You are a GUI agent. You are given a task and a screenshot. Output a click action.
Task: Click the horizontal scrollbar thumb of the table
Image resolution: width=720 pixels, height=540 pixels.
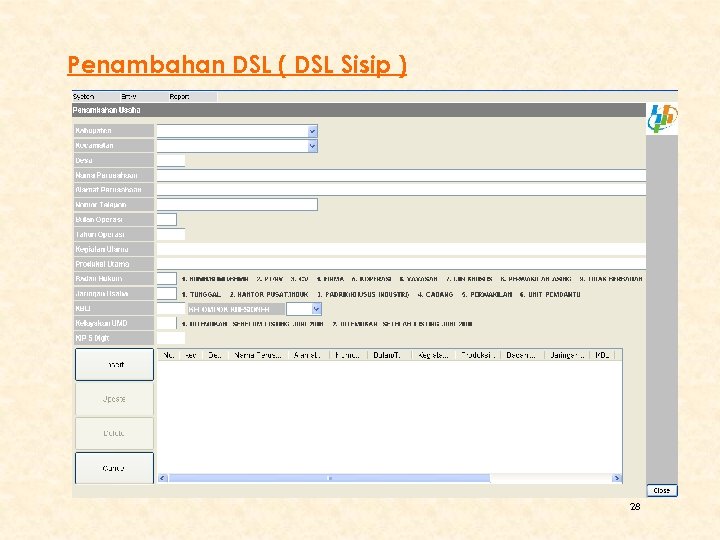click(329, 478)
